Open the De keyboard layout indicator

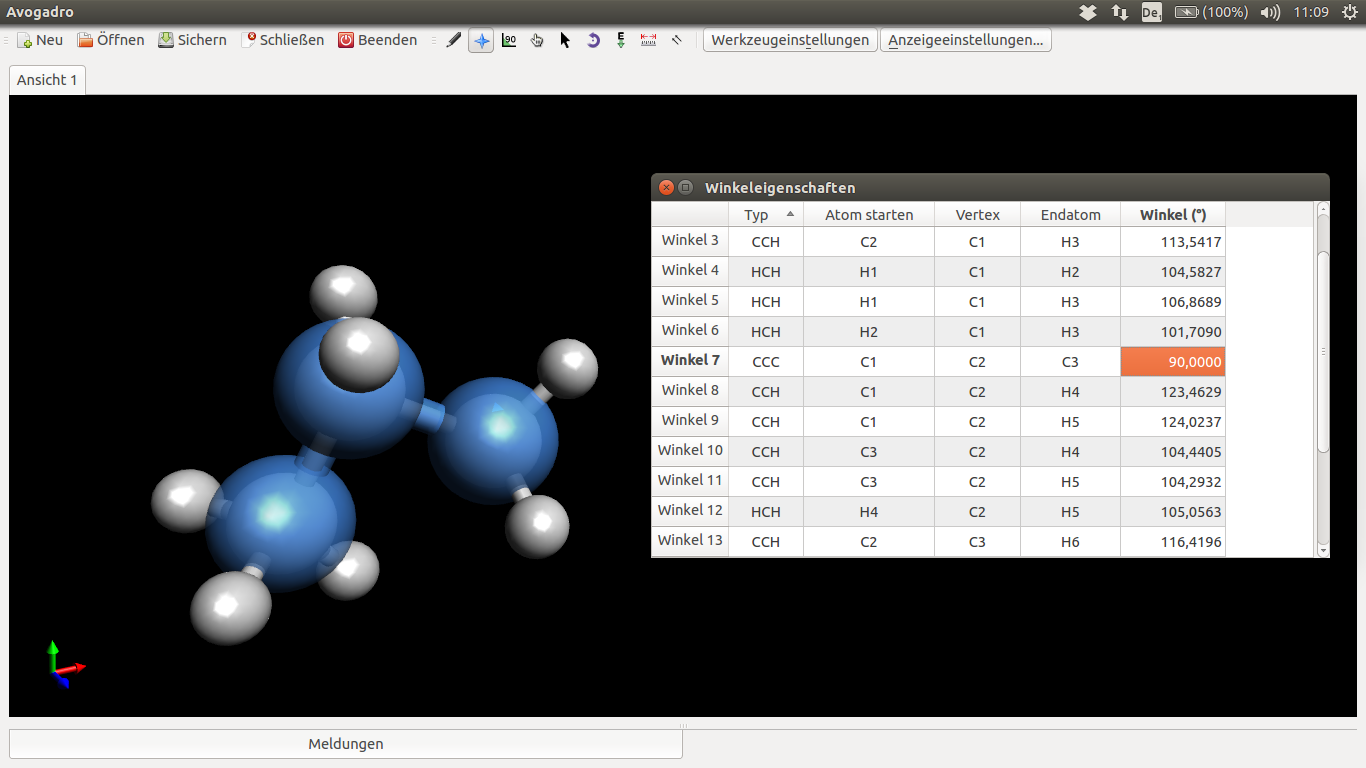point(1152,12)
